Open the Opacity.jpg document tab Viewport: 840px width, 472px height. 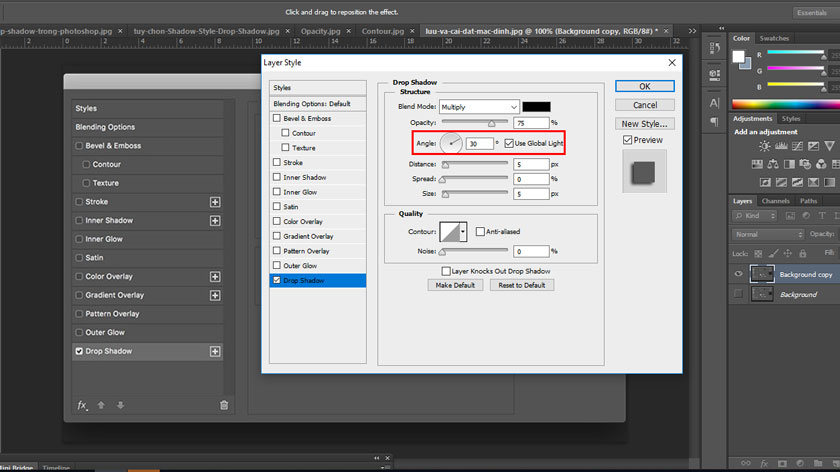[320, 31]
